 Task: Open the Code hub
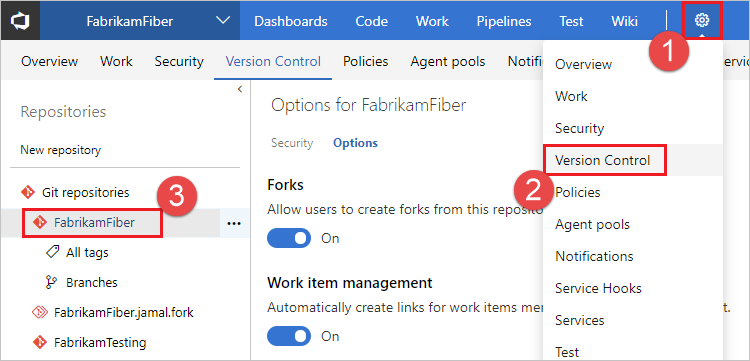[x=372, y=22]
